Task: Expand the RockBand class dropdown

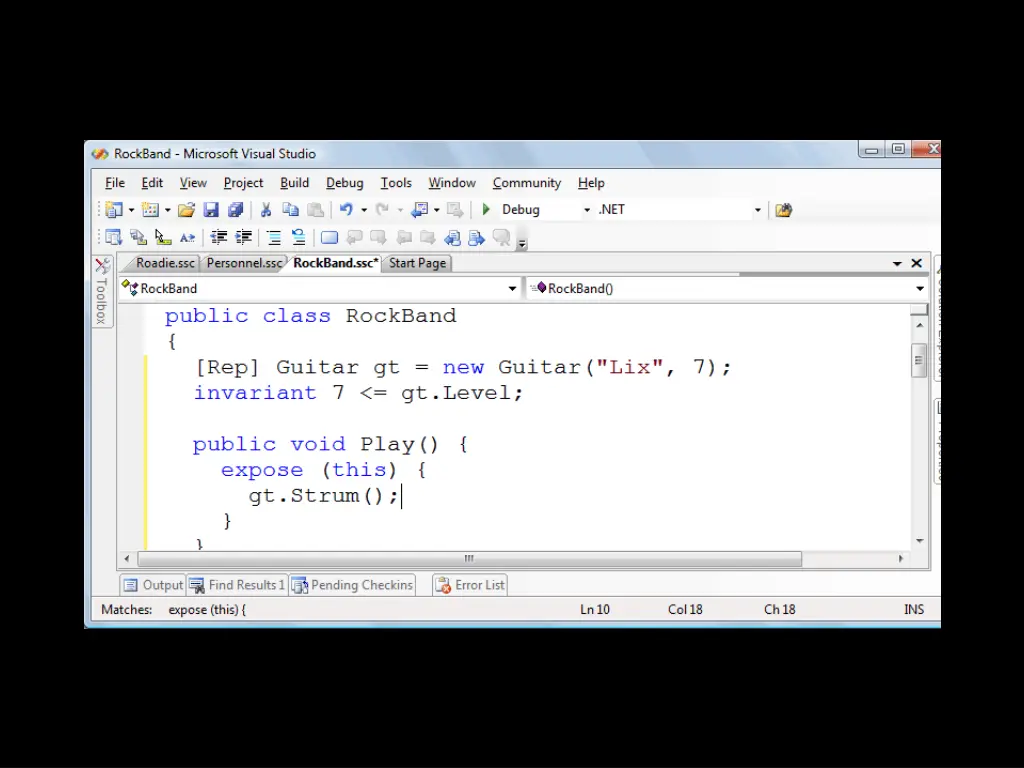Action: coord(513,289)
